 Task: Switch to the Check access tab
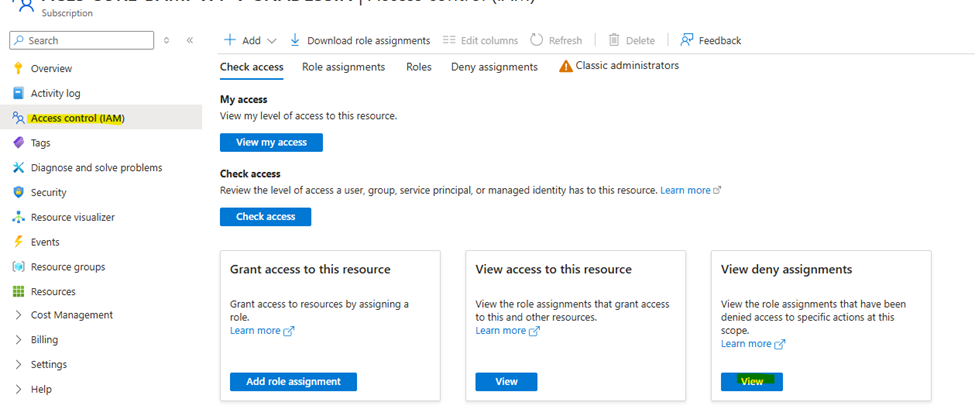point(252,67)
